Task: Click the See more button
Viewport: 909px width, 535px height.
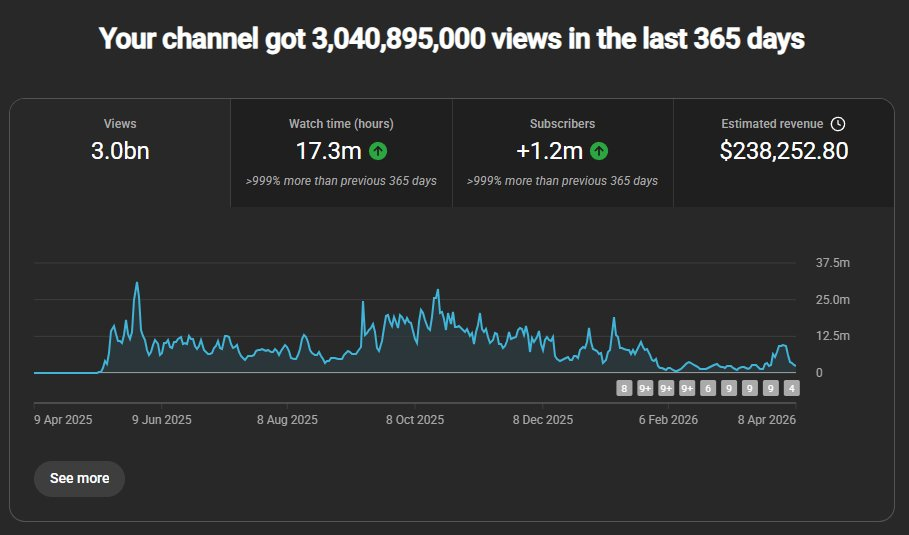Action: (79, 478)
